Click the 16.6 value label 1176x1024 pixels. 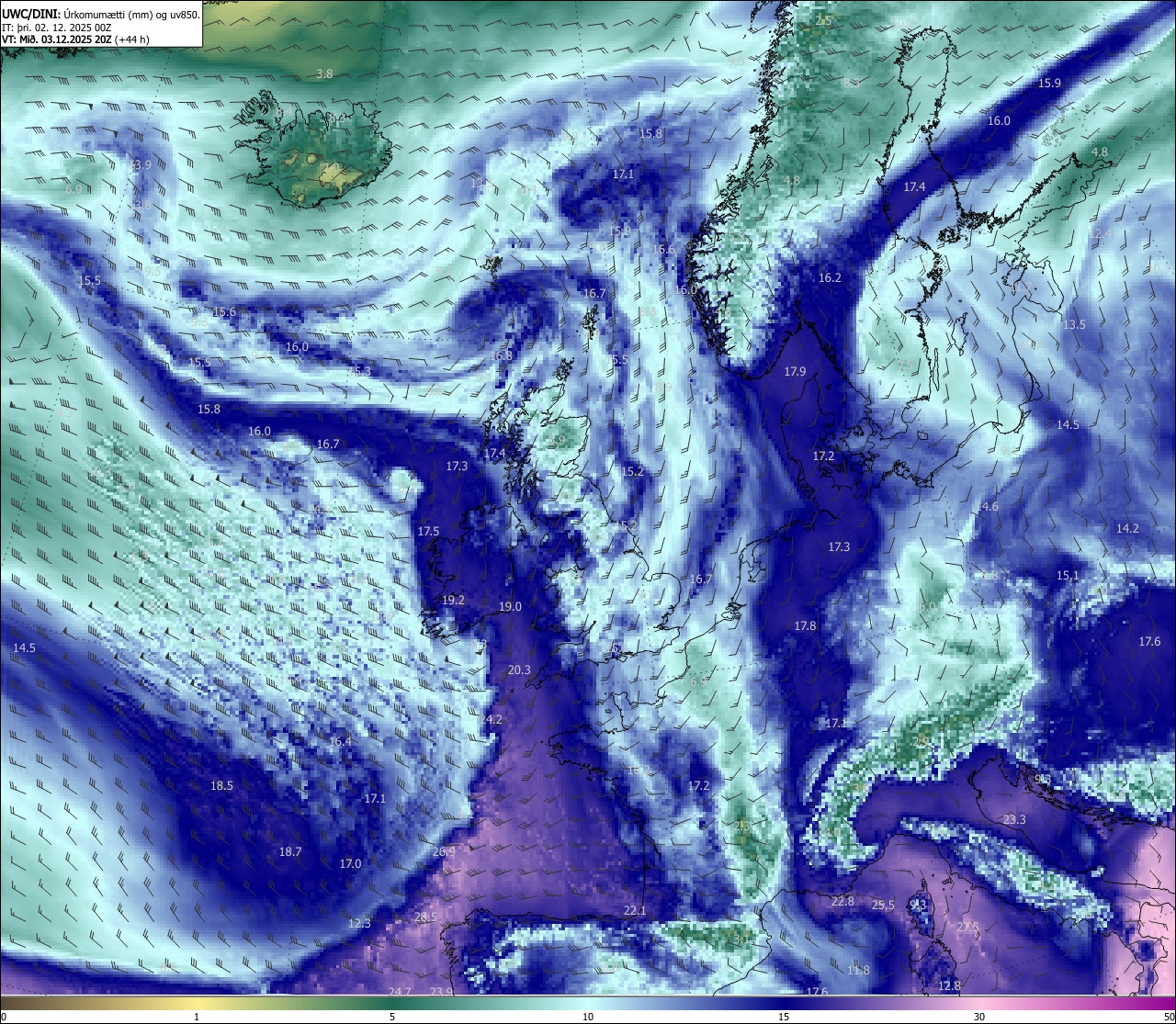[663, 249]
